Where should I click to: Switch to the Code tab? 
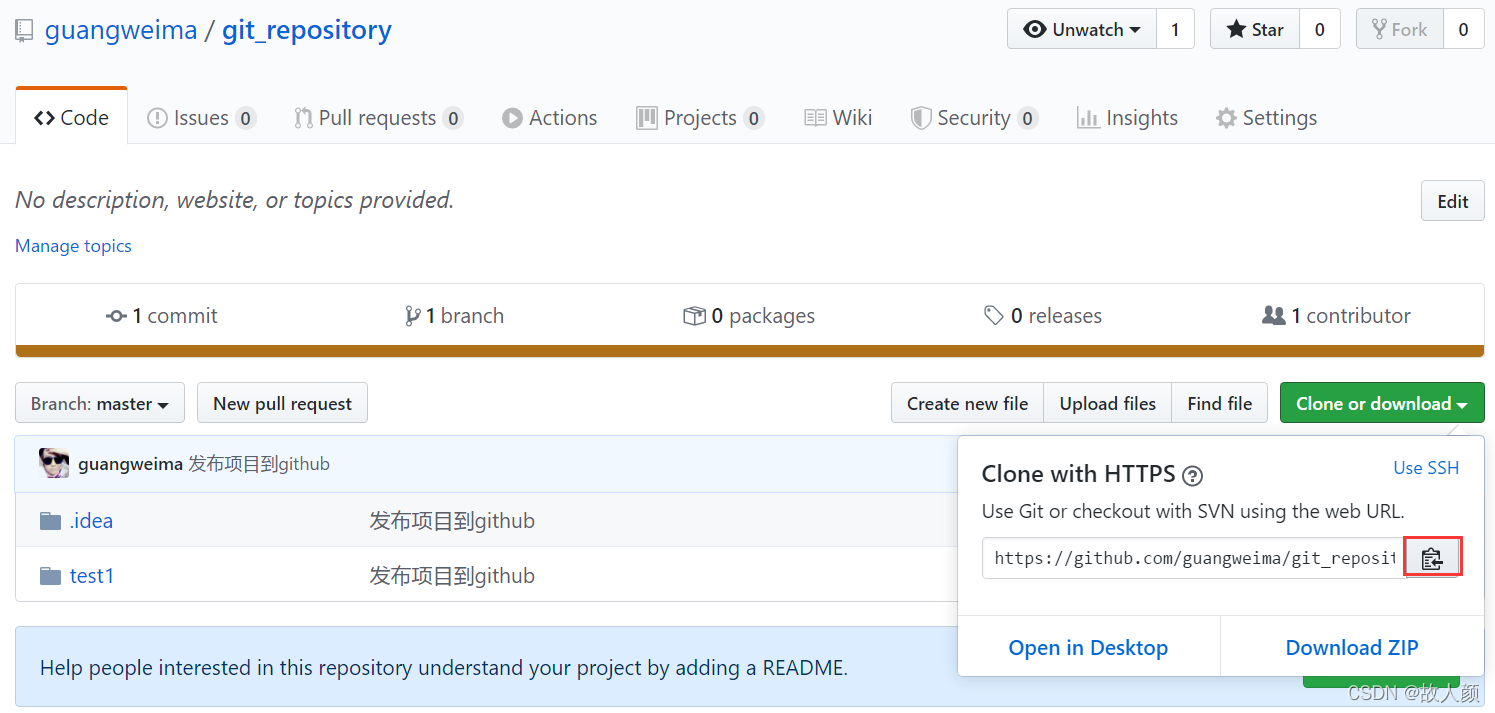(x=71, y=118)
